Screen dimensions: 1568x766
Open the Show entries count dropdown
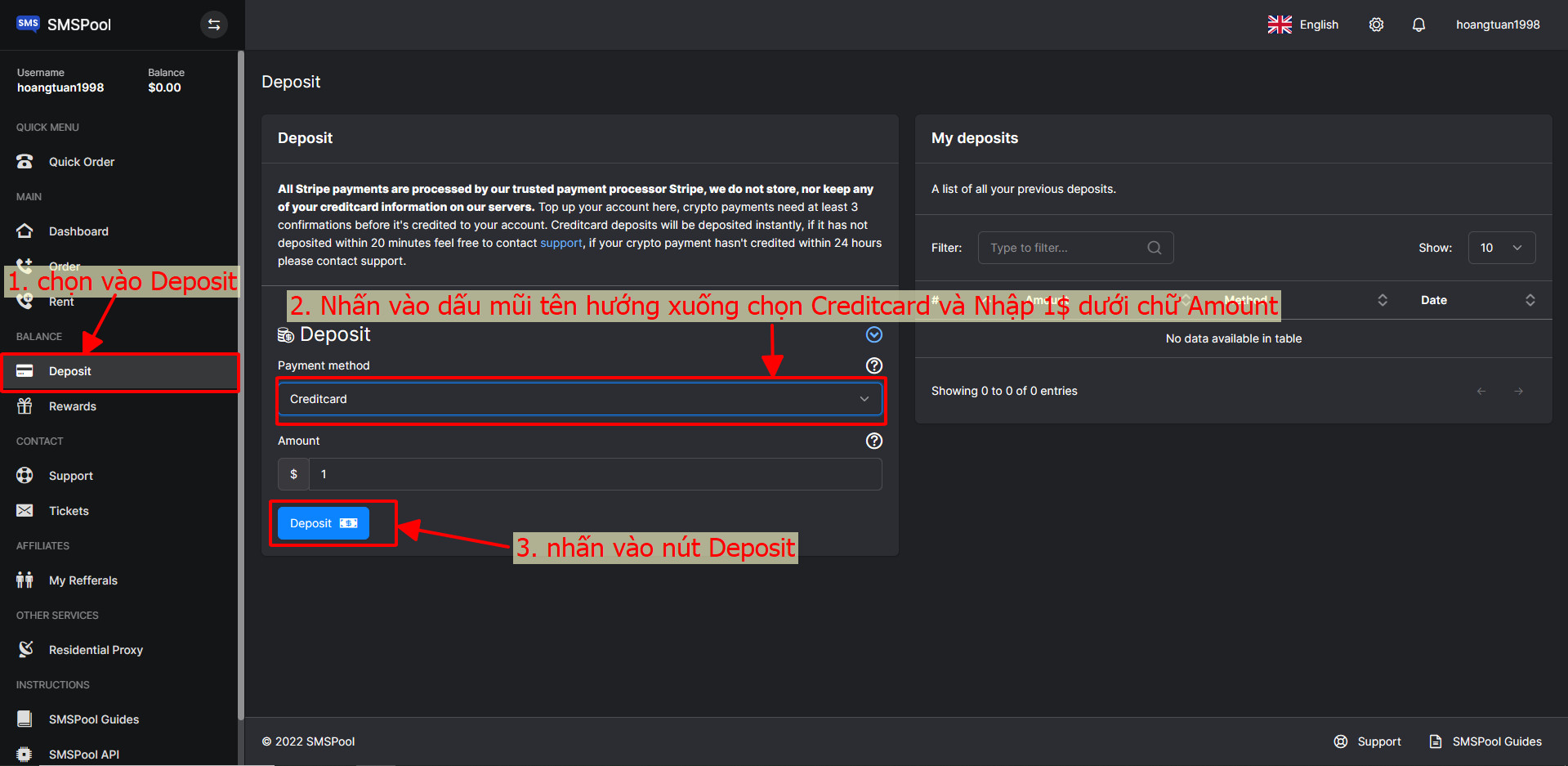[x=1501, y=248]
